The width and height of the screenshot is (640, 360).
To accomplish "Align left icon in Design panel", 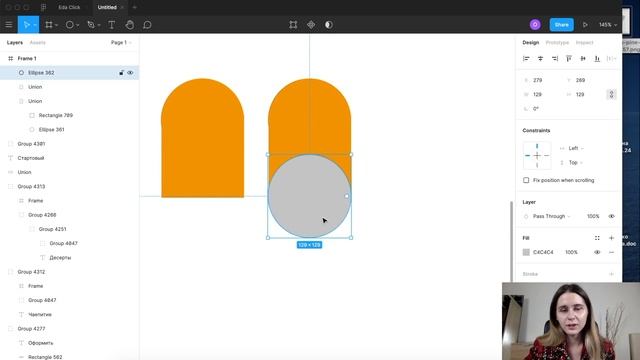I will point(526,59).
